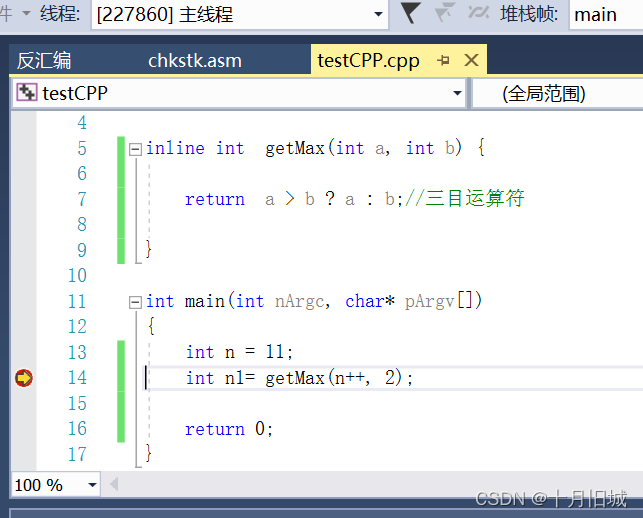
Task: Click the 堆栈帧: label in the toolbar
Action: tap(529, 14)
